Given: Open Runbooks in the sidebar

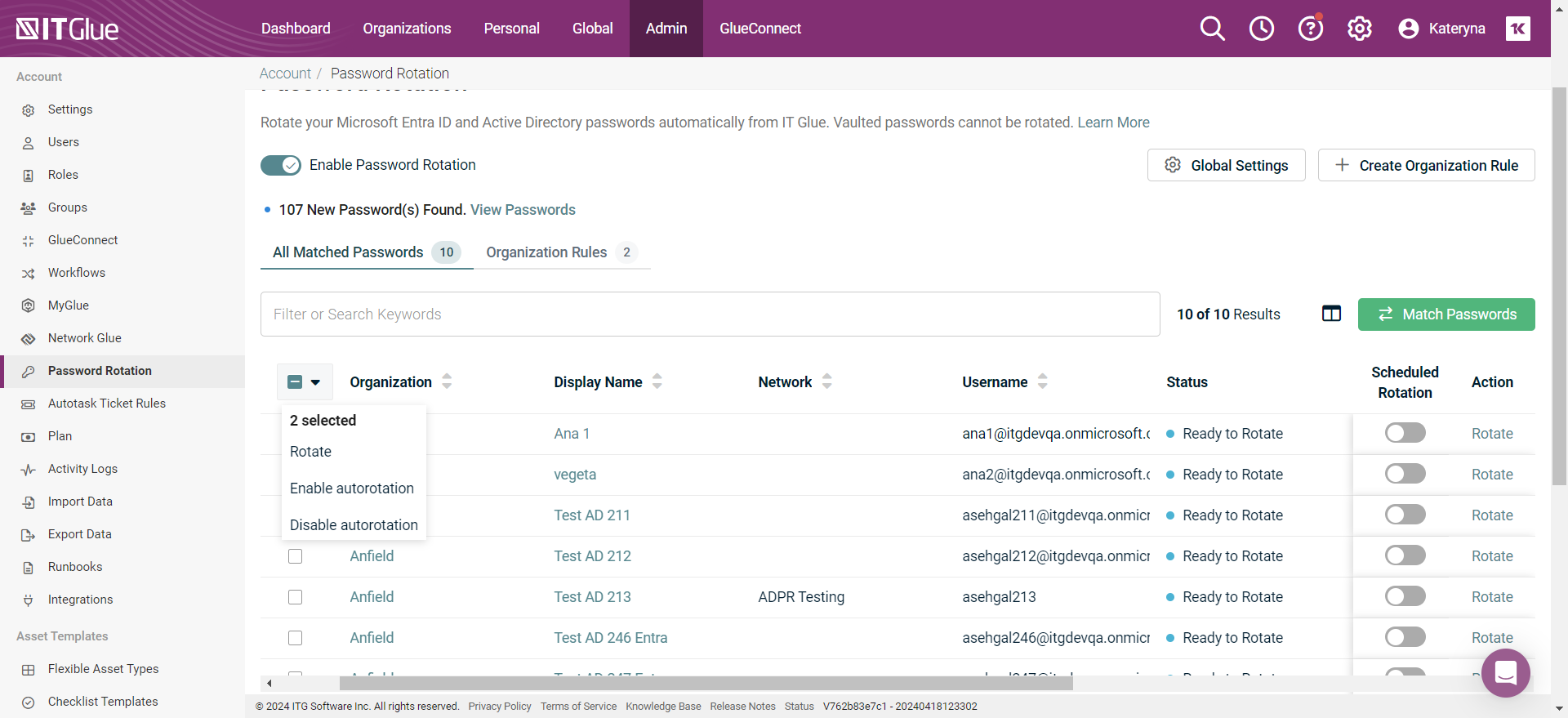Looking at the screenshot, I should (75, 567).
